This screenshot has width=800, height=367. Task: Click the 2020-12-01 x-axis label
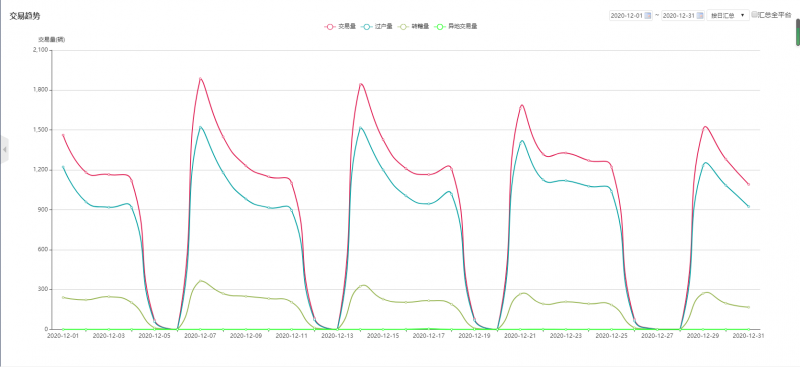pos(63,336)
